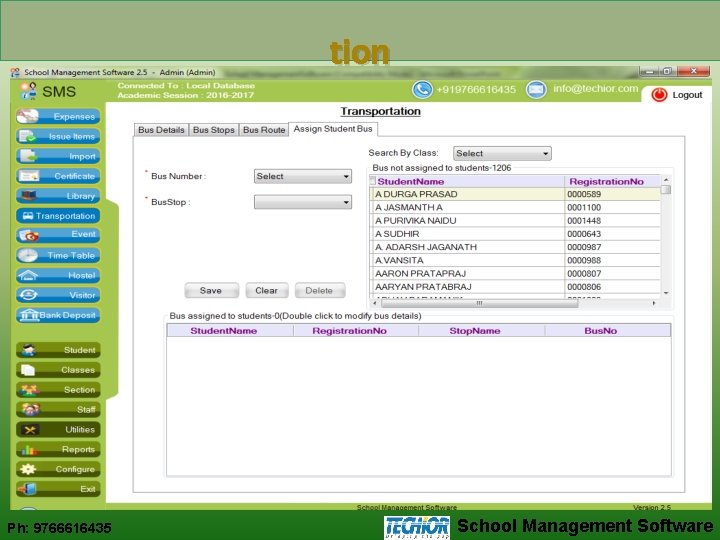The width and height of the screenshot is (720, 540).
Task: Click registration number 0000589 cell
Action: click(612, 194)
